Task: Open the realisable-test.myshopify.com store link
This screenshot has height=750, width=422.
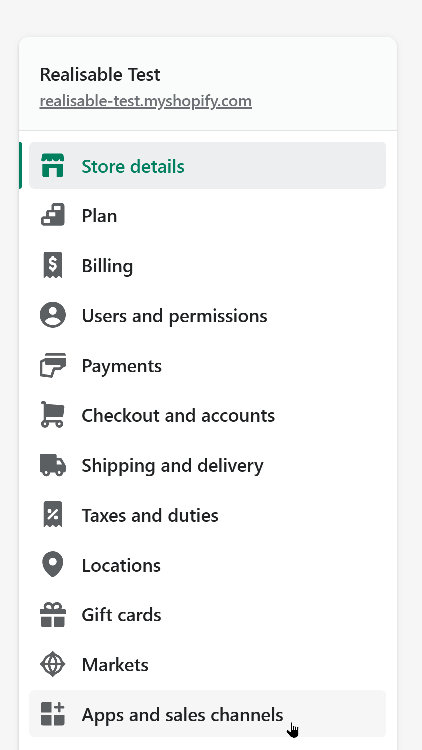Action: (x=145, y=101)
